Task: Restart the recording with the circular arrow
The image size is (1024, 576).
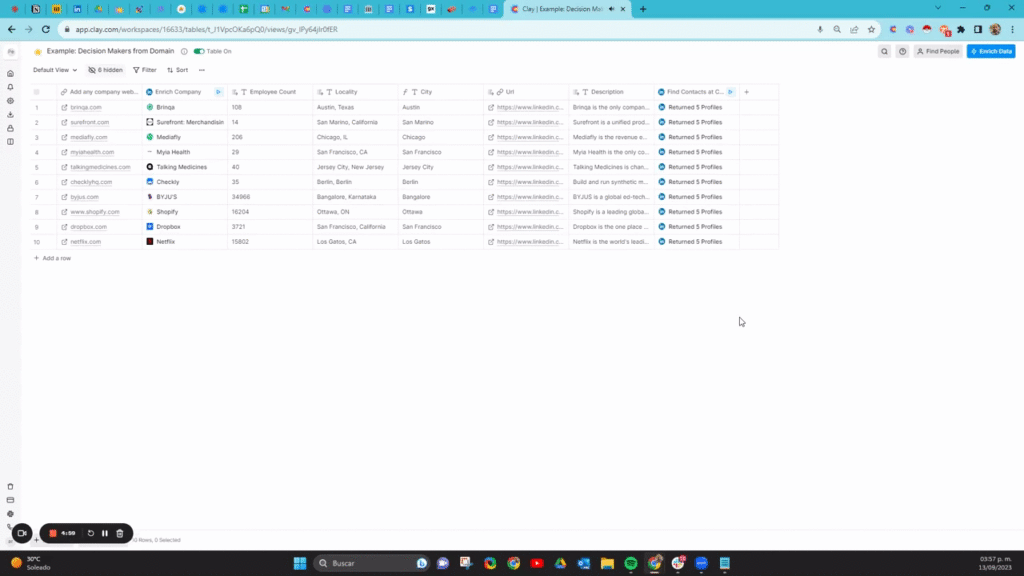Action: [91, 533]
